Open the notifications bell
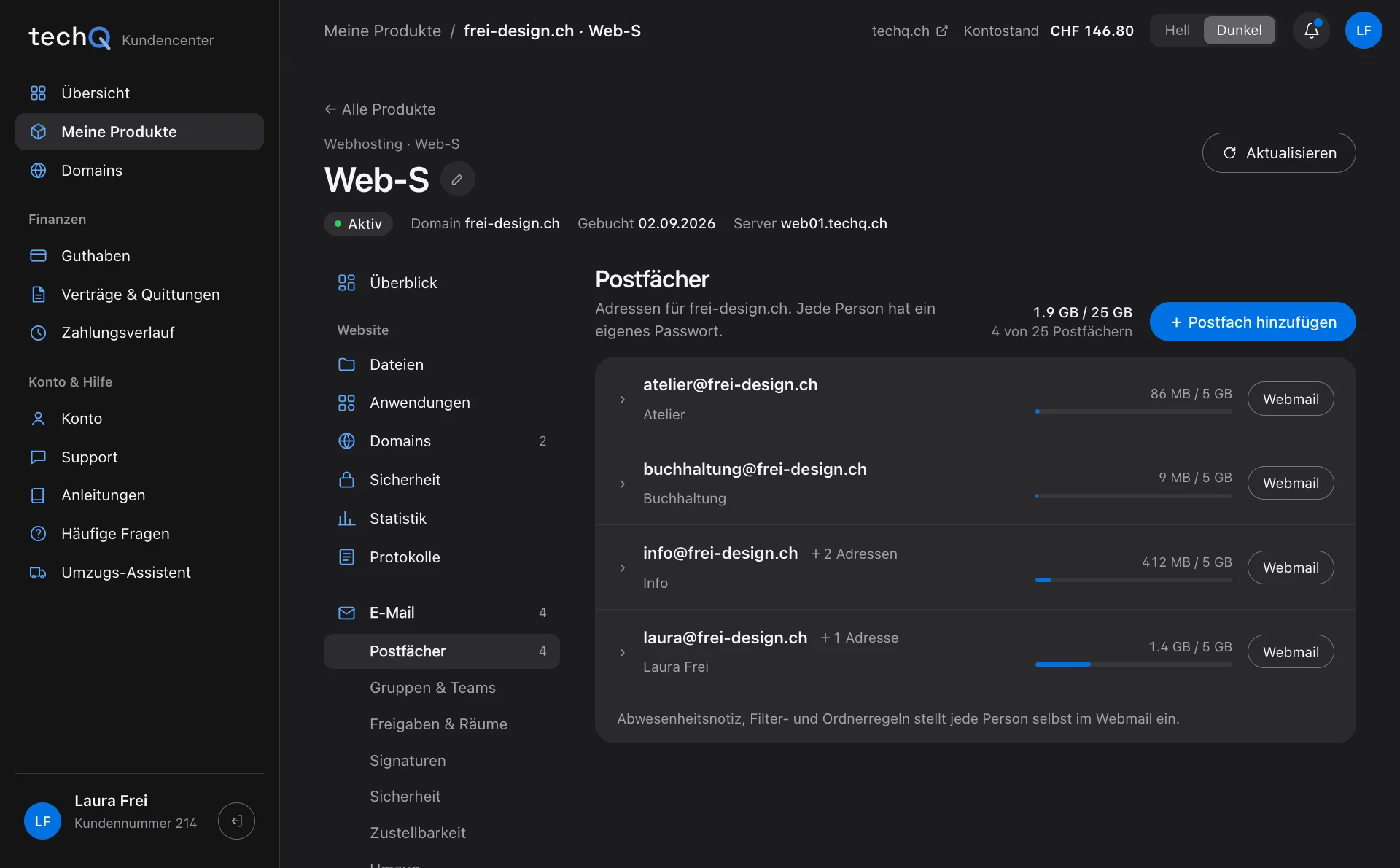The height and width of the screenshot is (868, 1400). point(1311,31)
